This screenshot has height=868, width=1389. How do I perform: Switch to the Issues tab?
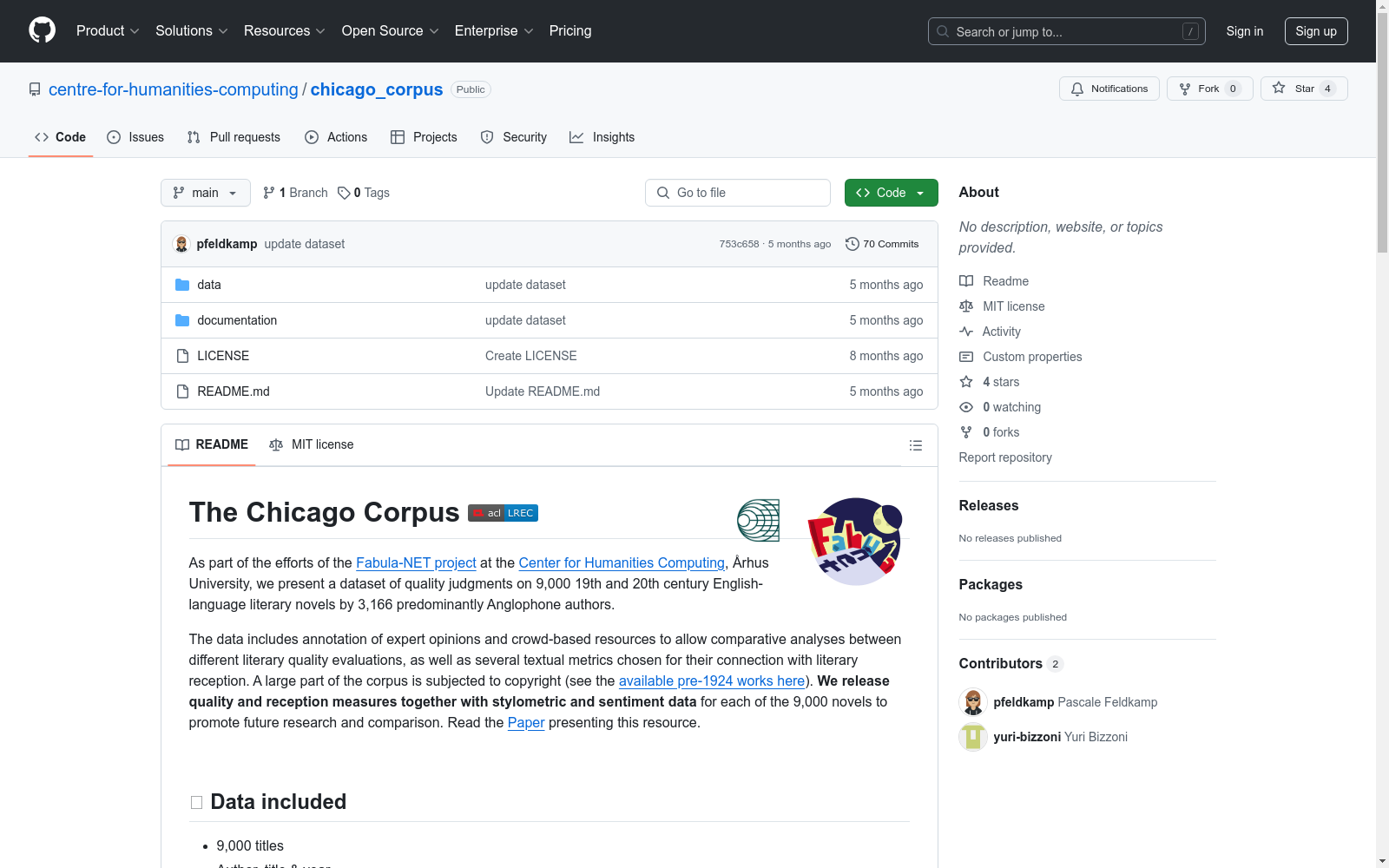[135, 137]
